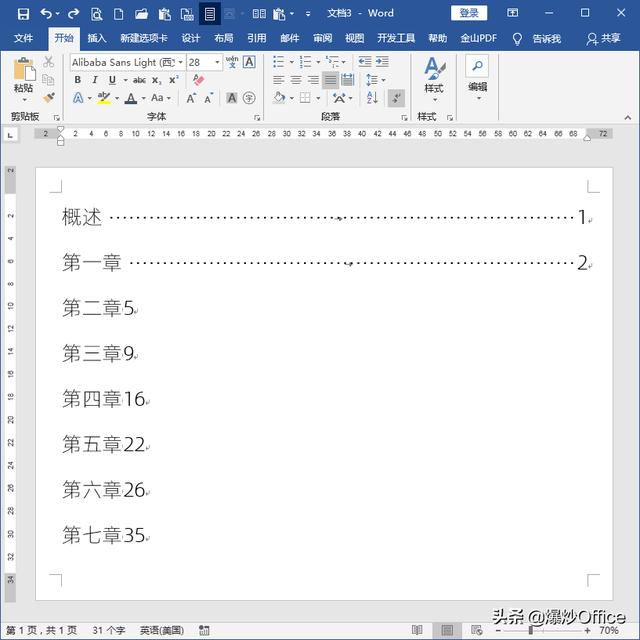Toggle character shading (gray A)

click(231, 98)
